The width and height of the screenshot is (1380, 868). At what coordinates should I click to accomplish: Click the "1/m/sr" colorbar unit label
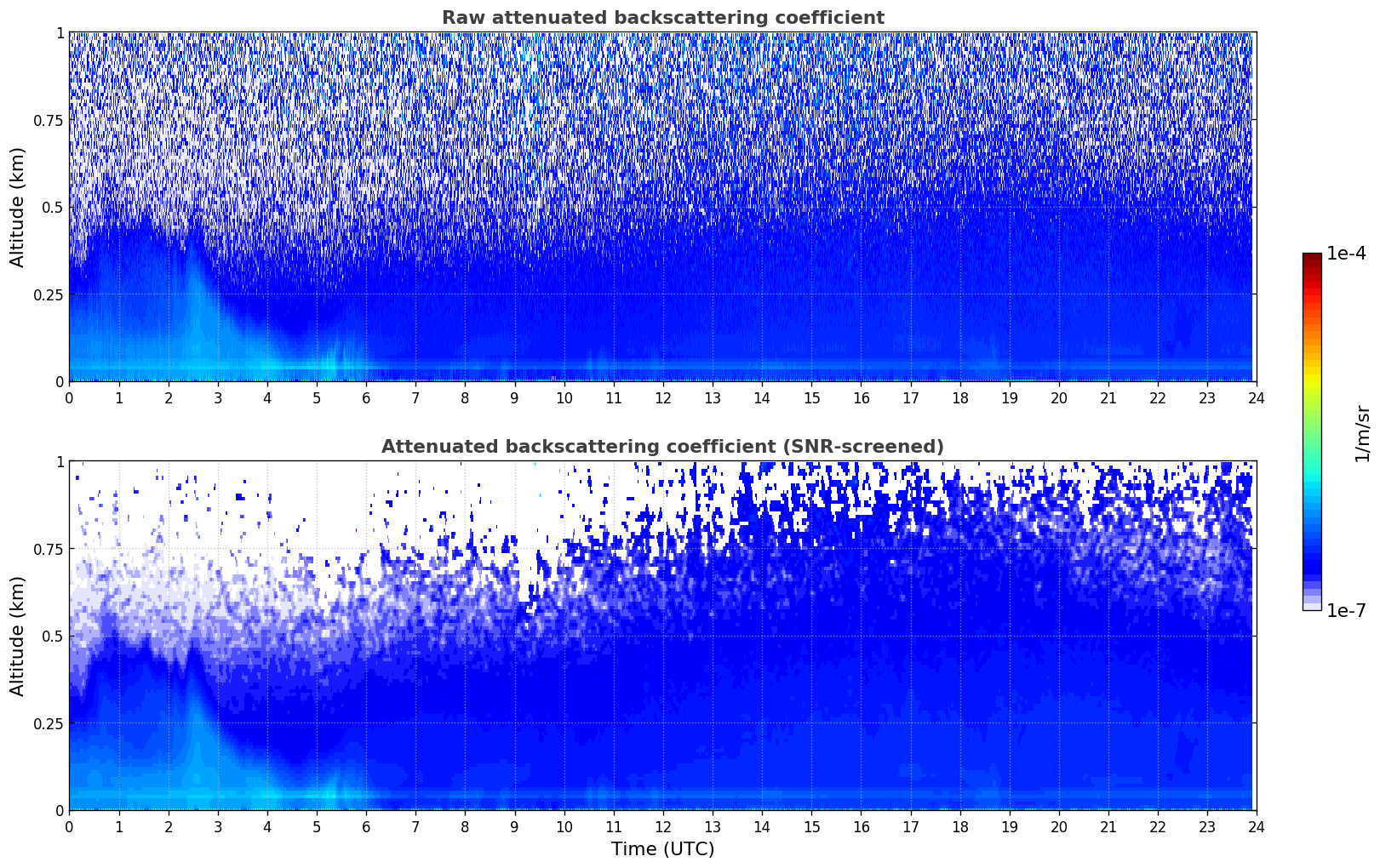click(1362, 432)
